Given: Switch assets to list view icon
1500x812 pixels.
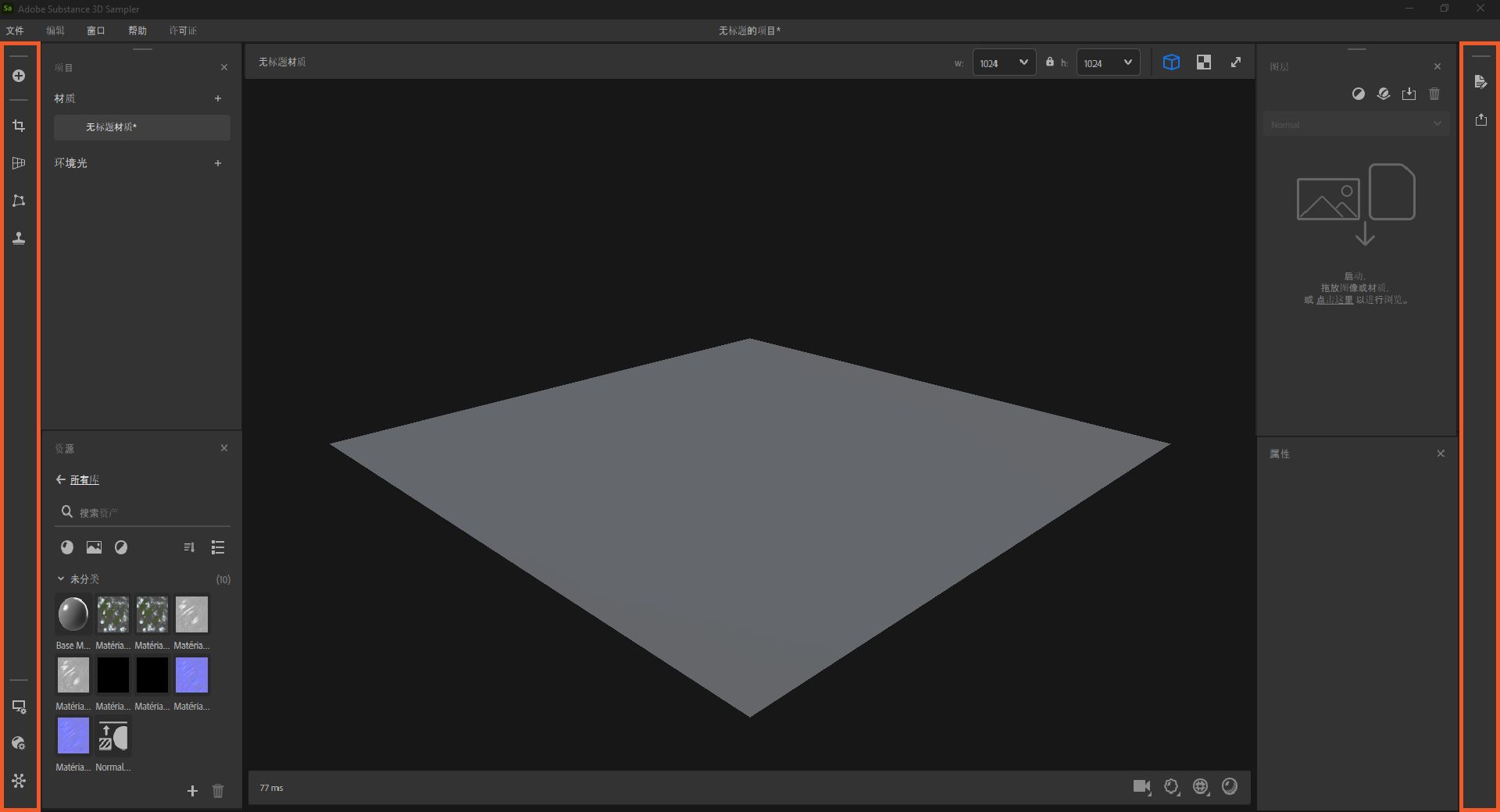Looking at the screenshot, I should click(218, 547).
